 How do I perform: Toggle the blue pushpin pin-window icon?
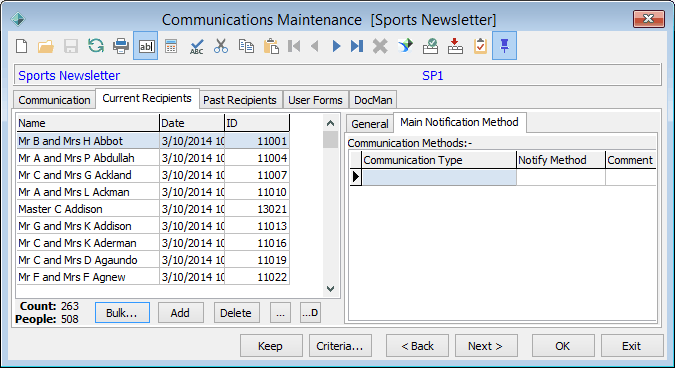[x=505, y=46]
